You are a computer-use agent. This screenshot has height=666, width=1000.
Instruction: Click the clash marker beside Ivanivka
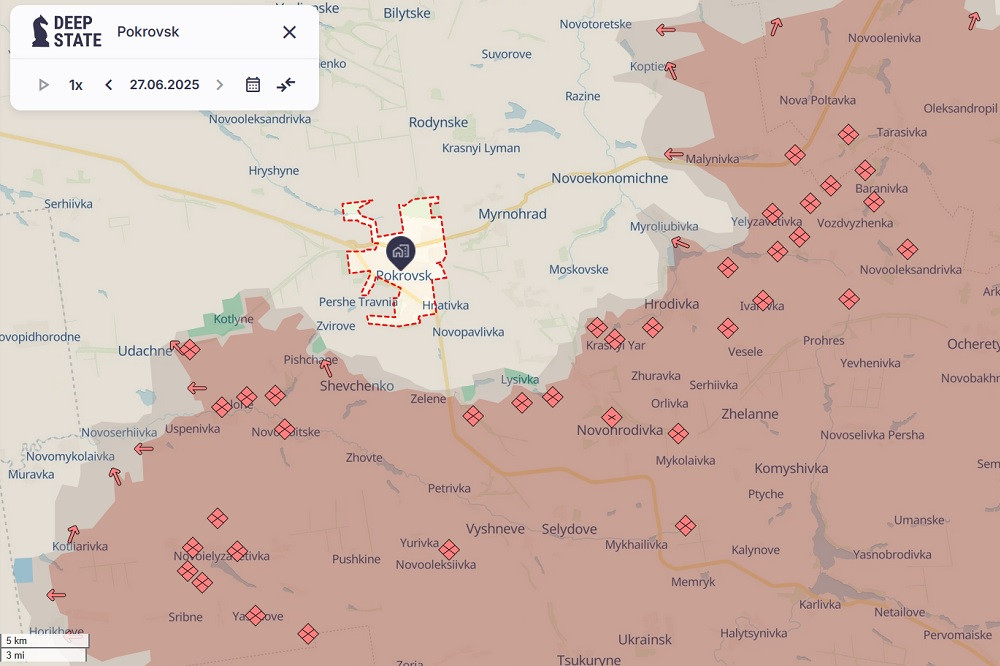763,299
